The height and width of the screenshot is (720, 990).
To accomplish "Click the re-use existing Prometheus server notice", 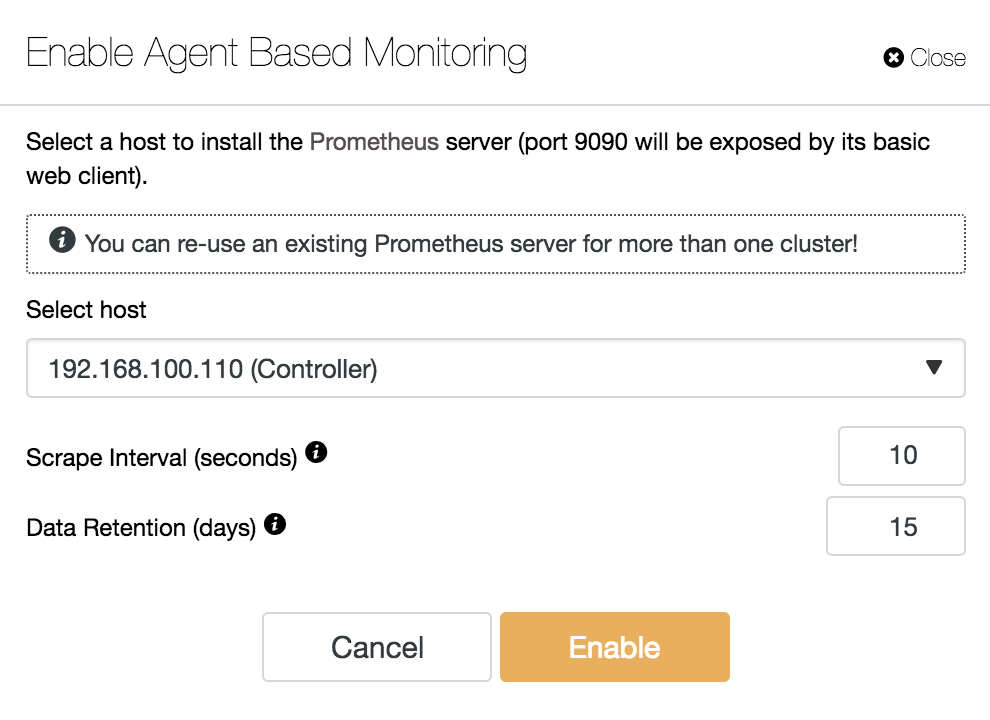I will click(471, 244).
